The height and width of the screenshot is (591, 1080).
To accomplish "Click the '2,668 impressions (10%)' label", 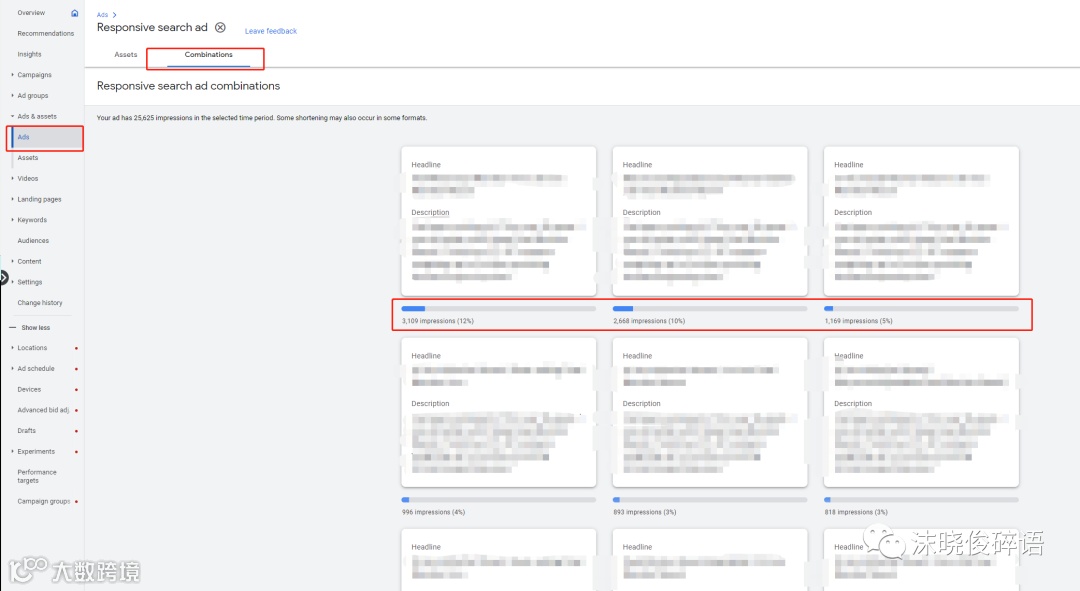I will (x=650, y=321).
